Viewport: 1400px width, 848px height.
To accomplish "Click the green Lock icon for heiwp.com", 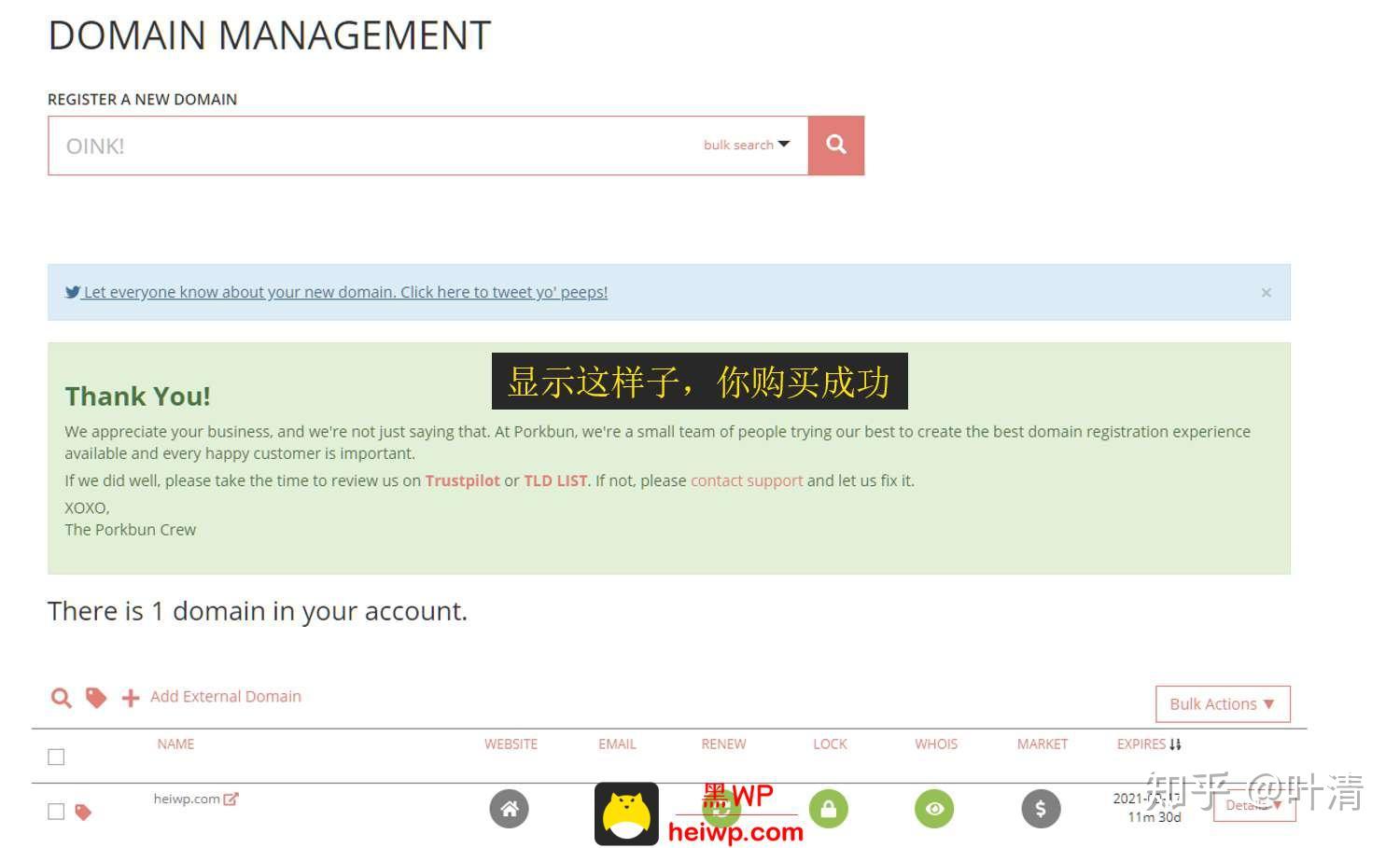I will tap(828, 809).
